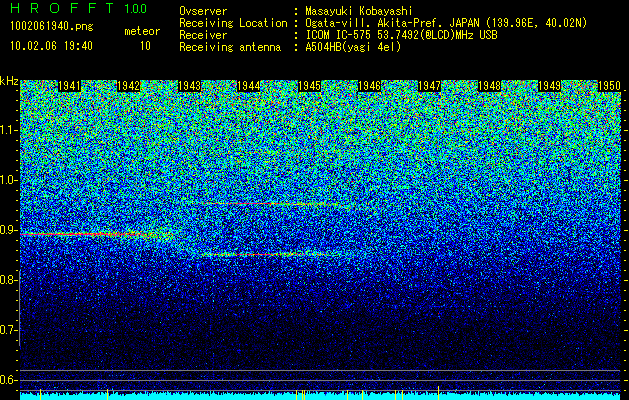Click the 1.1 kHz axis label
The width and height of the screenshot is (629, 400).
click(x=8, y=130)
